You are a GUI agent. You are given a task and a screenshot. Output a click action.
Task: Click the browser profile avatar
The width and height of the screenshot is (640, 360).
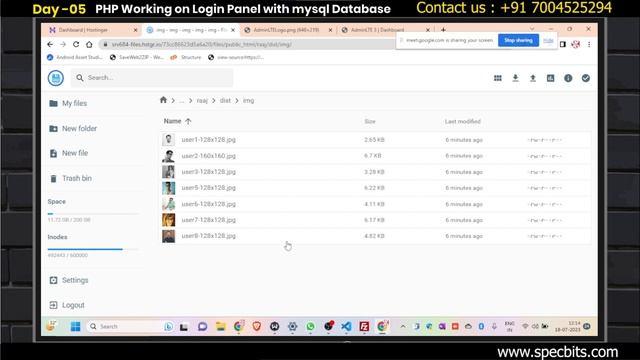[x=576, y=44]
